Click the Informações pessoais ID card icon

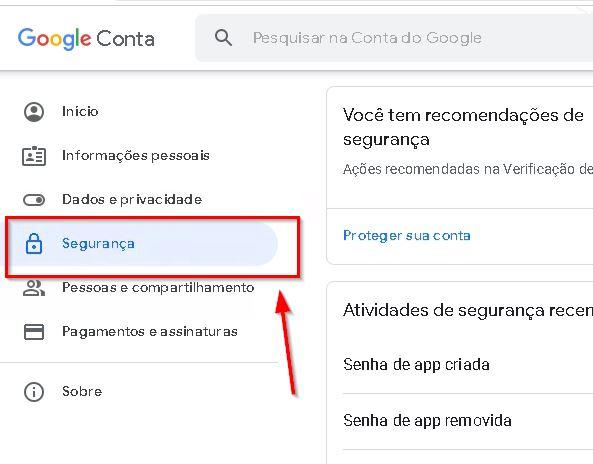[34, 156]
